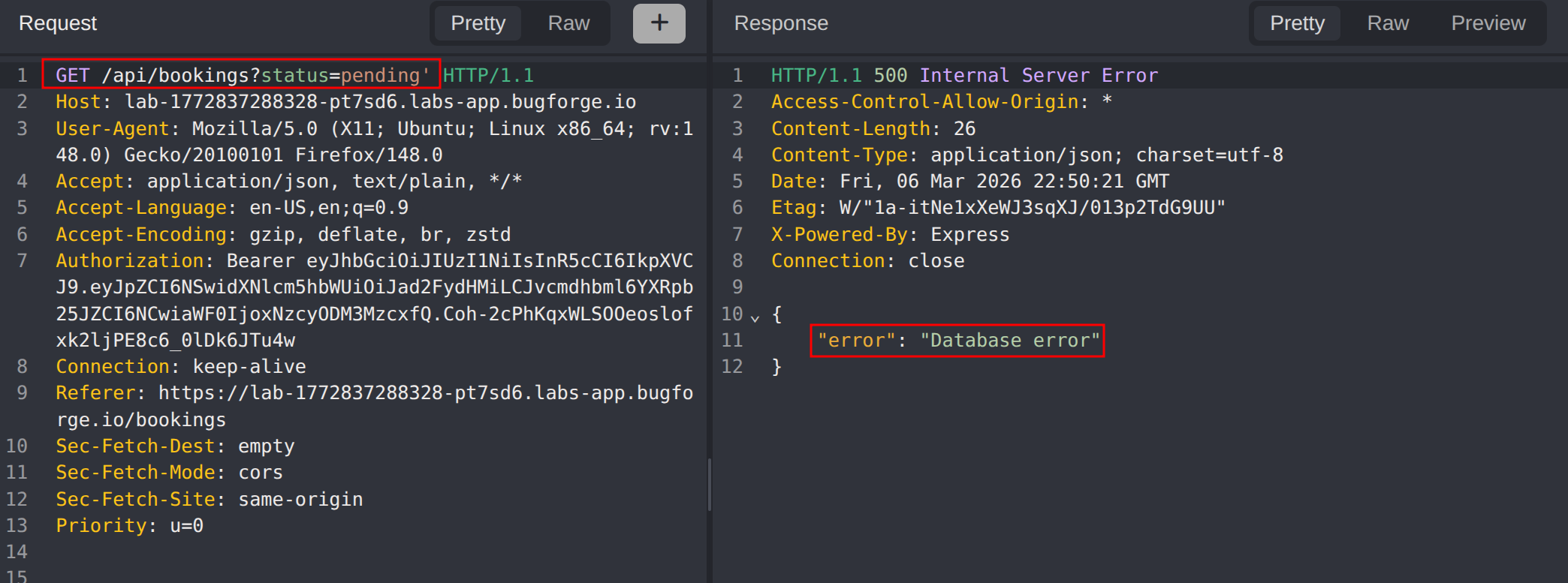Viewport: 1568px width, 583px height.
Task: Place cursor on Connection keep-alive value
Action: [x=249, y=367]
